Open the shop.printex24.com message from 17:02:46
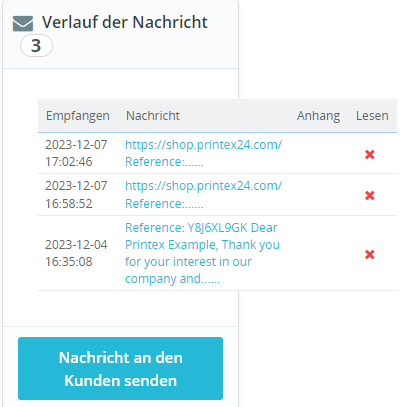 tap(203, 153)
